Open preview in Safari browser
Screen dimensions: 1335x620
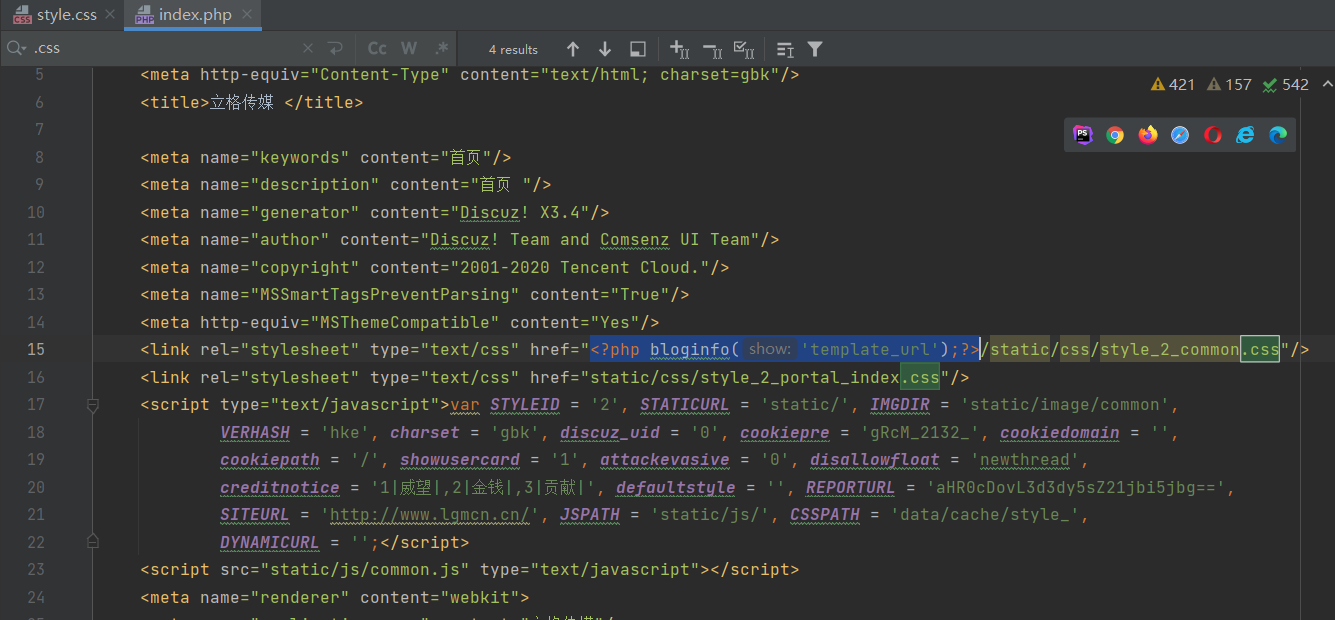tap(1180, 135)
